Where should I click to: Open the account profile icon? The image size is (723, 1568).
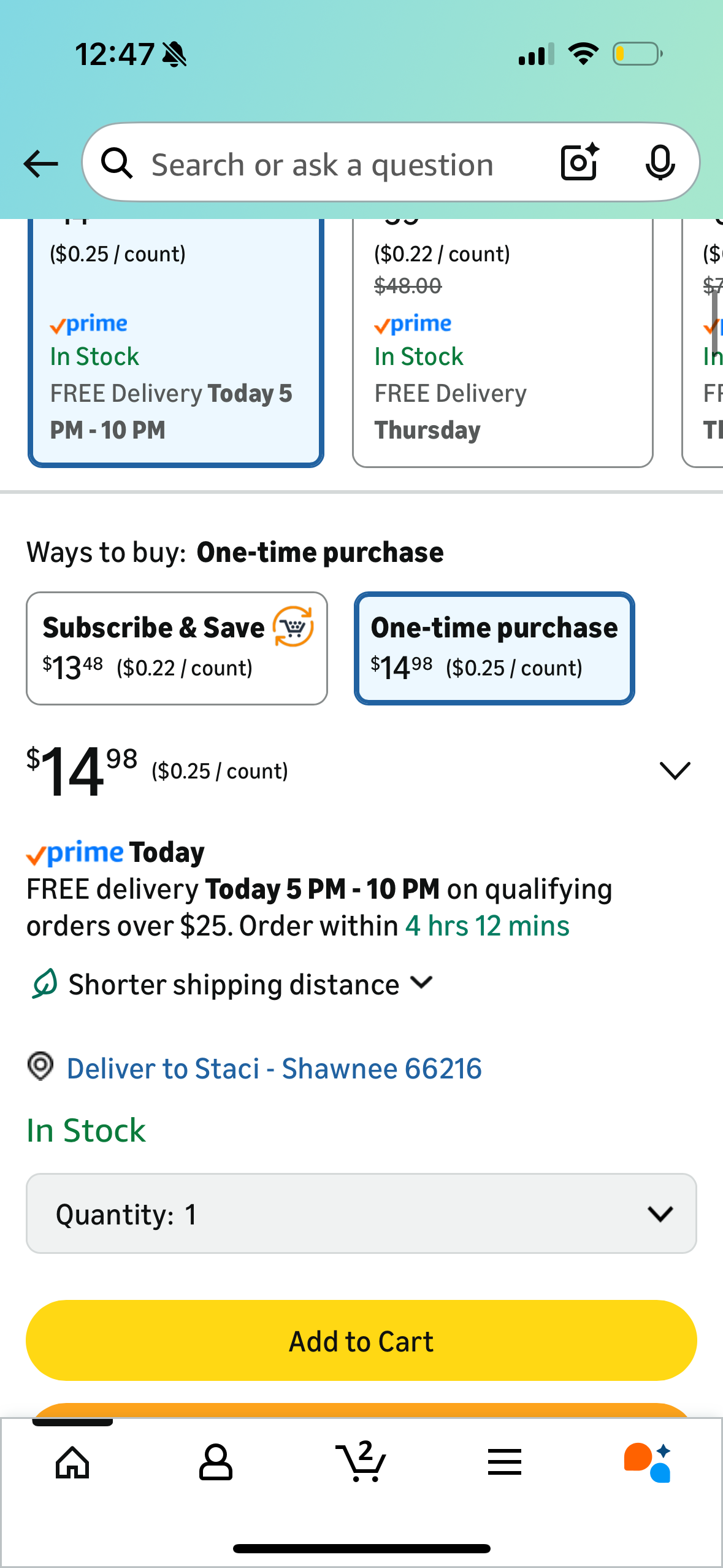216,1462
